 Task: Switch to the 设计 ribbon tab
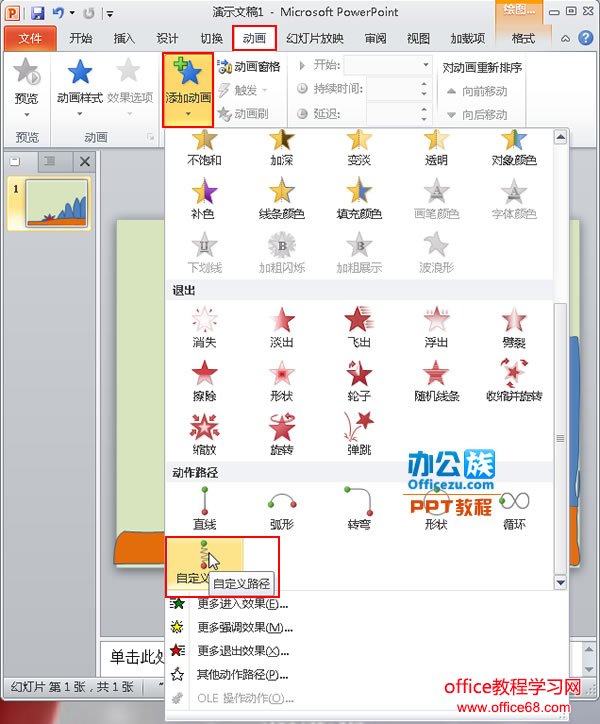point(167,38)
